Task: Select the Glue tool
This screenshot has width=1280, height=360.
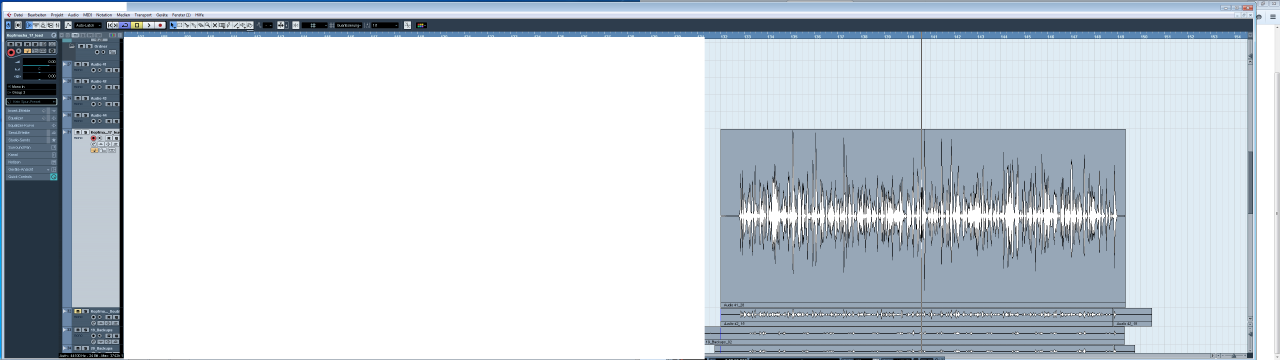Action: coord(194,25)
